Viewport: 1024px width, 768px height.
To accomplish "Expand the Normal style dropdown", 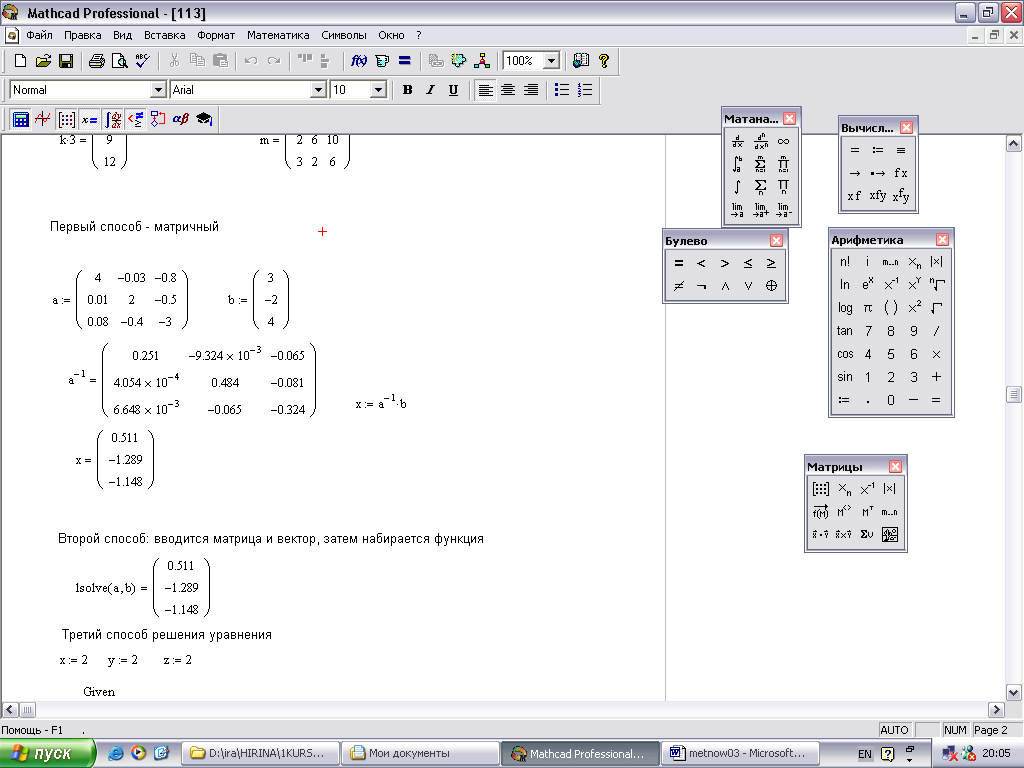I will (158, 90).
